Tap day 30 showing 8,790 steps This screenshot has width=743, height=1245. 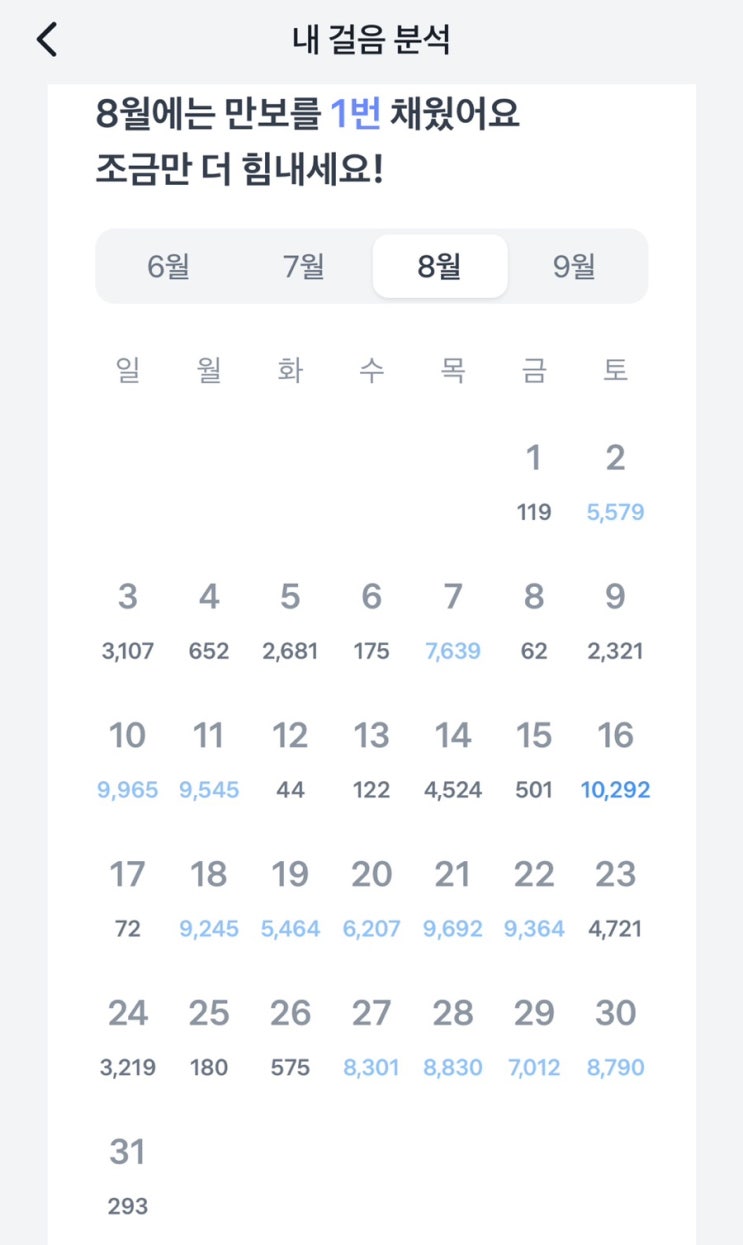tap(615, 1039)
